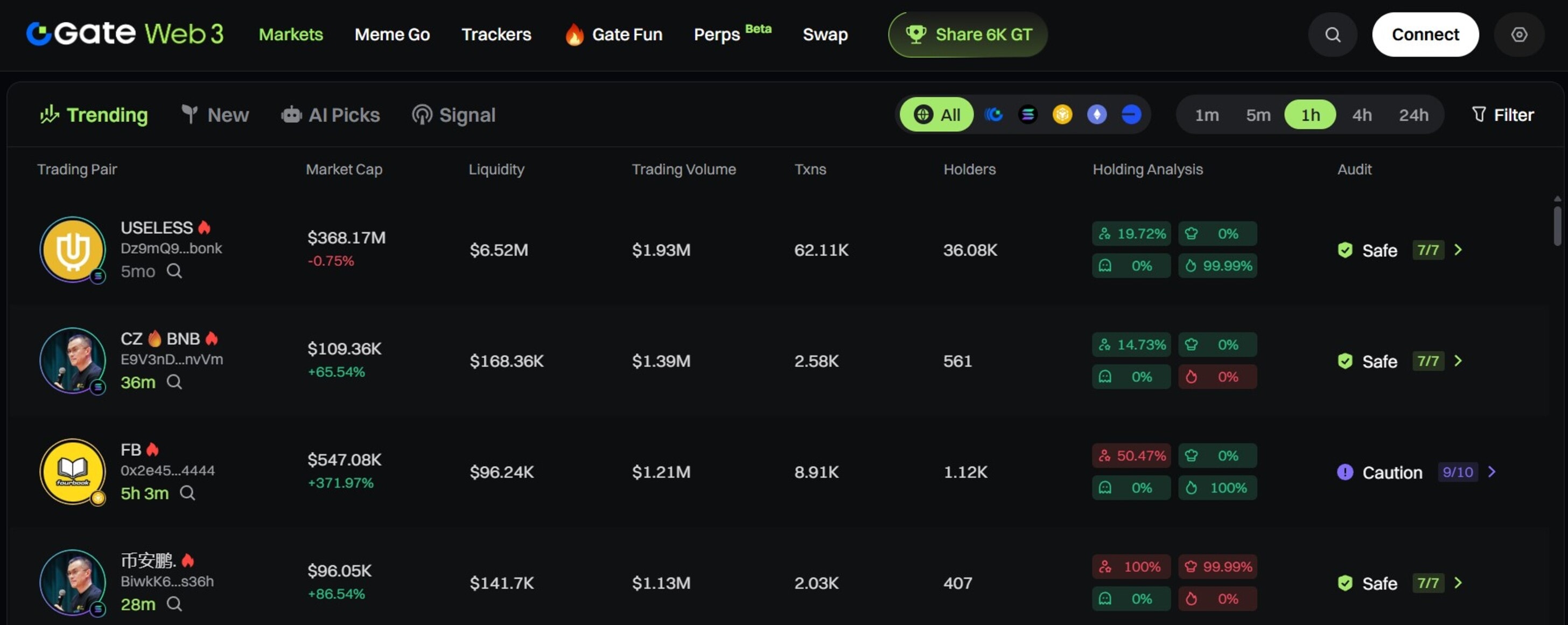
Task: Open the Filter options
Action: point(1502,115)
